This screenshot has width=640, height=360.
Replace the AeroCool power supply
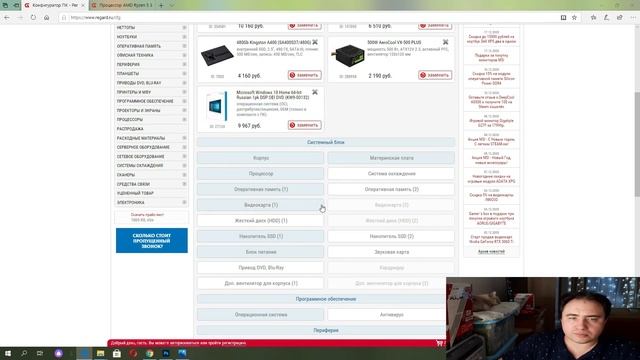pos(435,75)
